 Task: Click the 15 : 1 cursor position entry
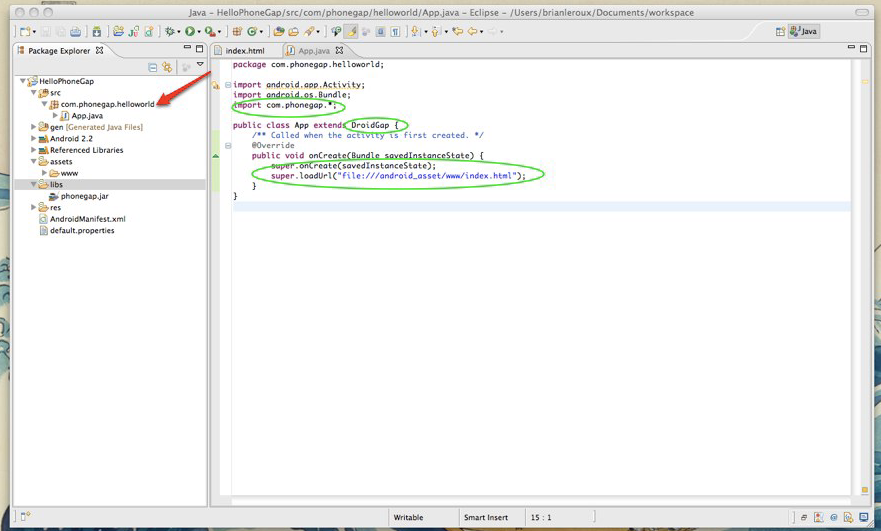541,518
